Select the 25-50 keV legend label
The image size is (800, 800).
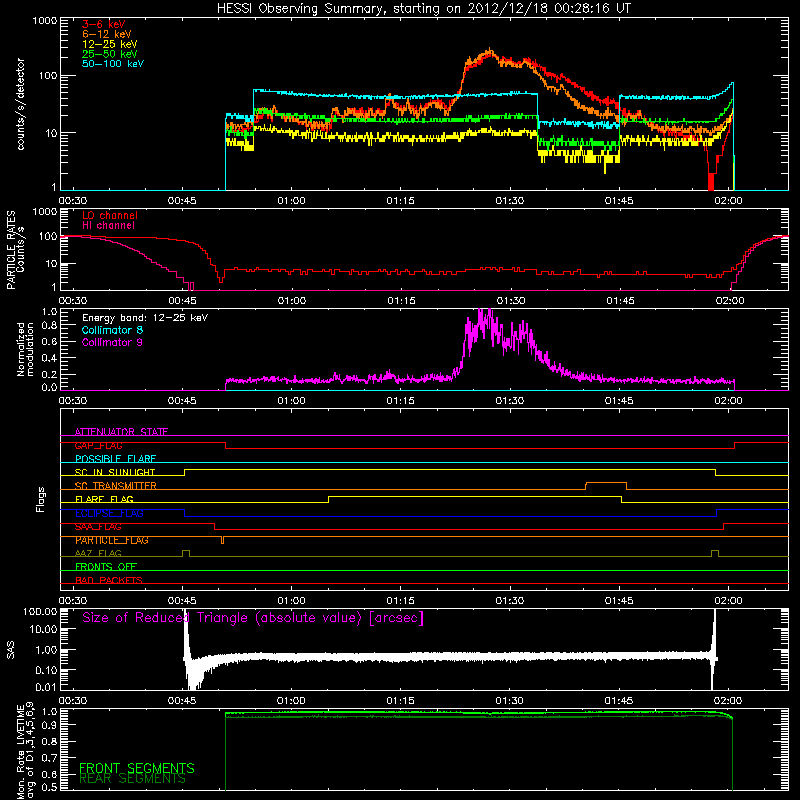(110, 54)
